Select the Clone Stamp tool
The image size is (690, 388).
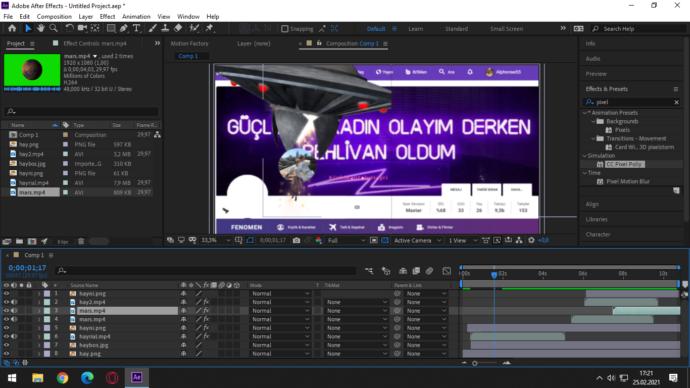pyautogui.click(x=165, y=29)
